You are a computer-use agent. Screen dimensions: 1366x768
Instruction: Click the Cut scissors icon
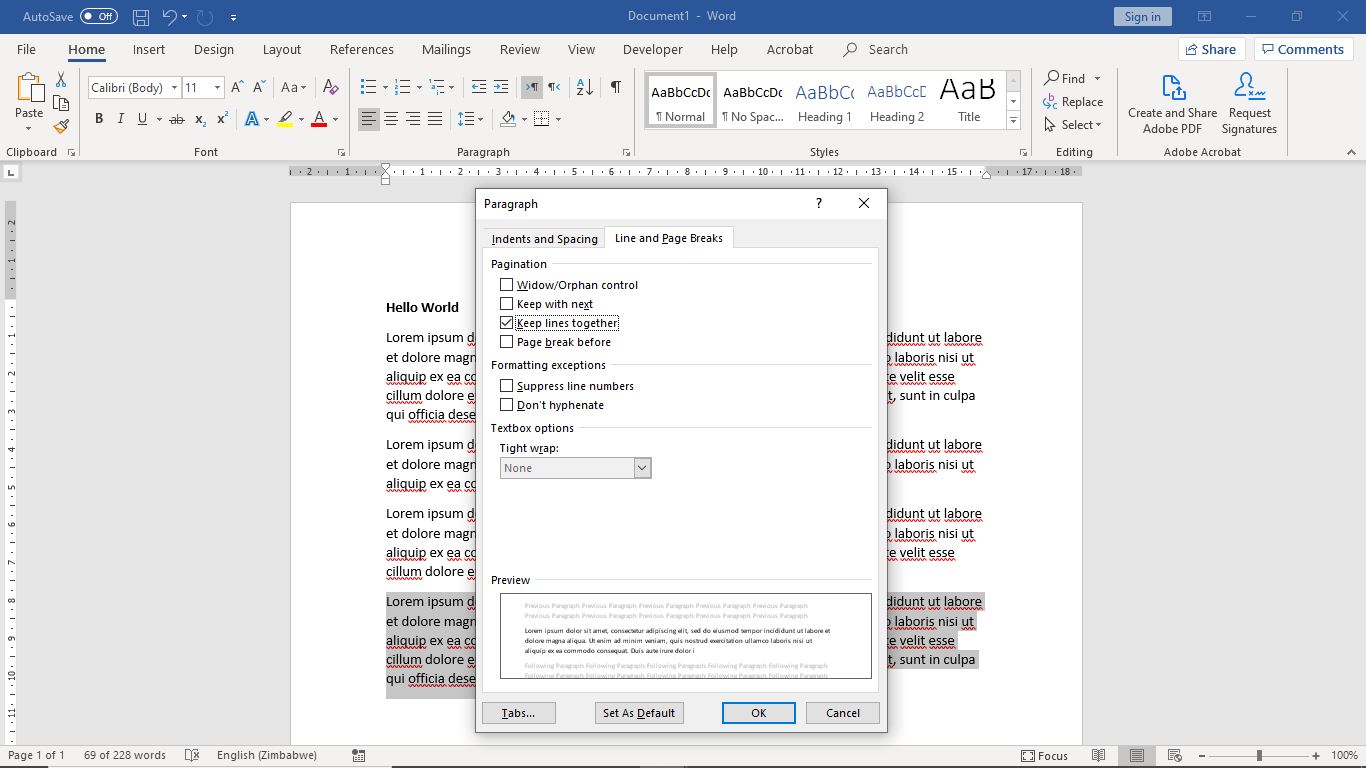[61, 80]
